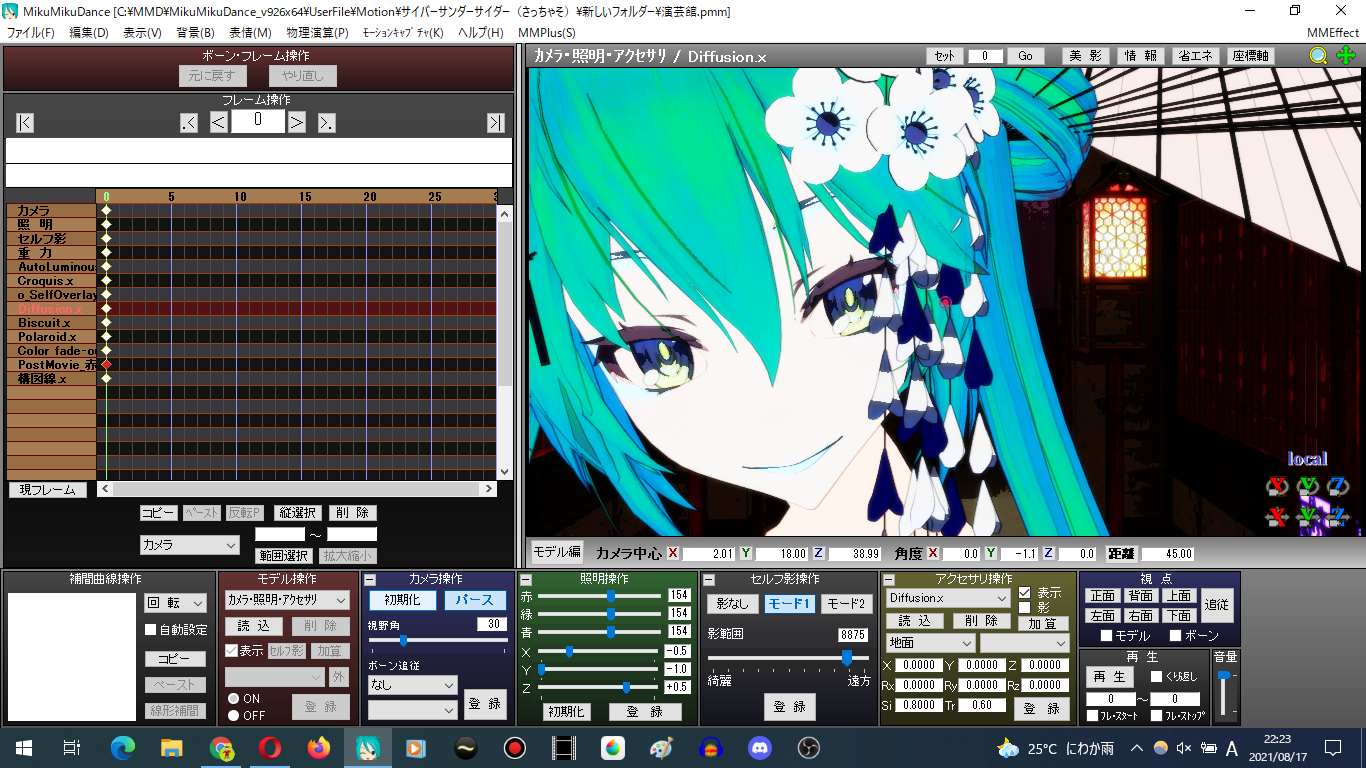Click the パース perspective button
Screen dimensions: 1366x768
tap(475, 600)
